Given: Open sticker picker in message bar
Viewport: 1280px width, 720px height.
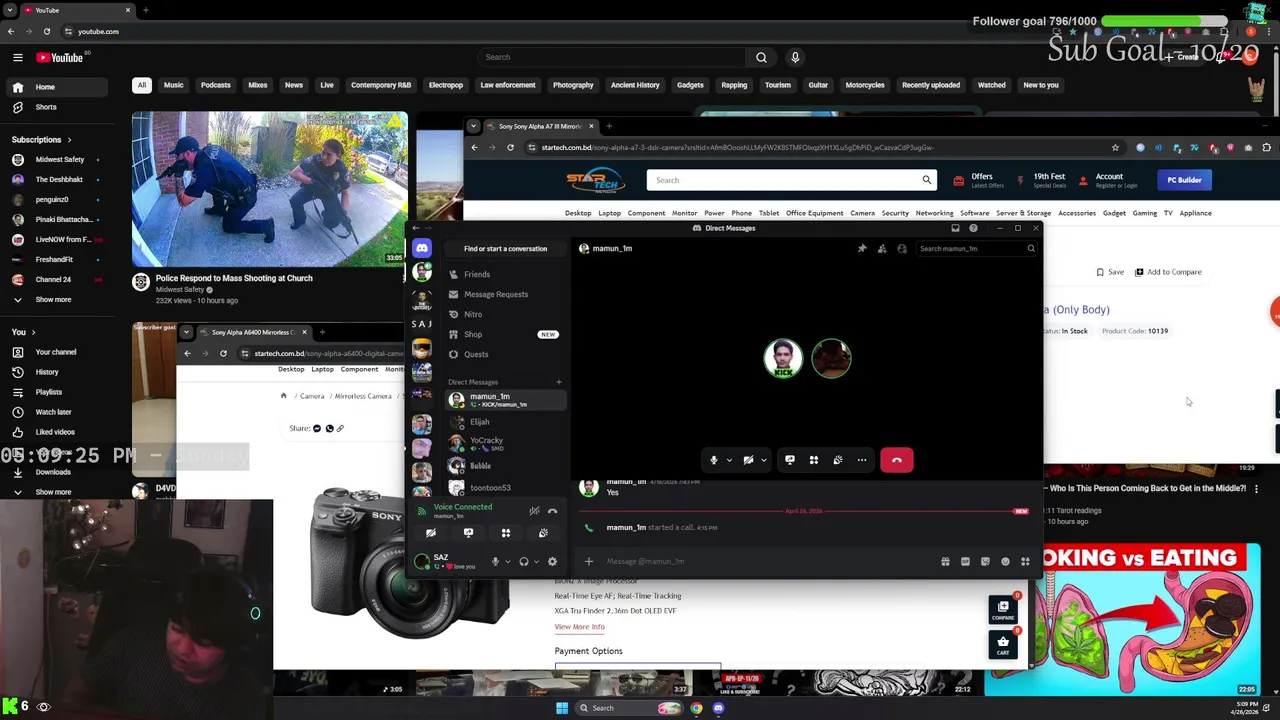Looking at the screenshot, I should click(x=985, y=561).
